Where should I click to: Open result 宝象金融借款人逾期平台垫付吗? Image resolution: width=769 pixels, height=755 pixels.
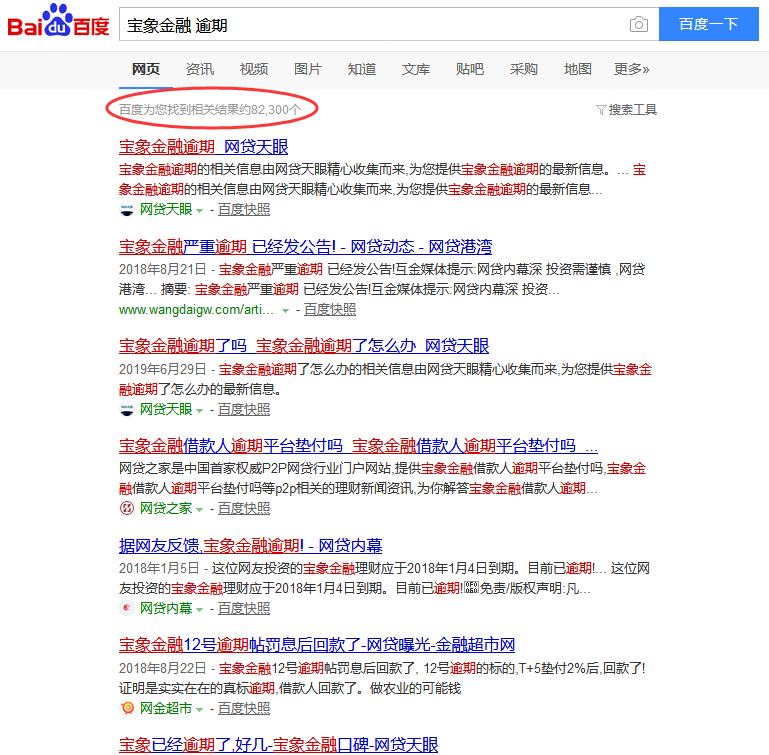click(358, 445)
